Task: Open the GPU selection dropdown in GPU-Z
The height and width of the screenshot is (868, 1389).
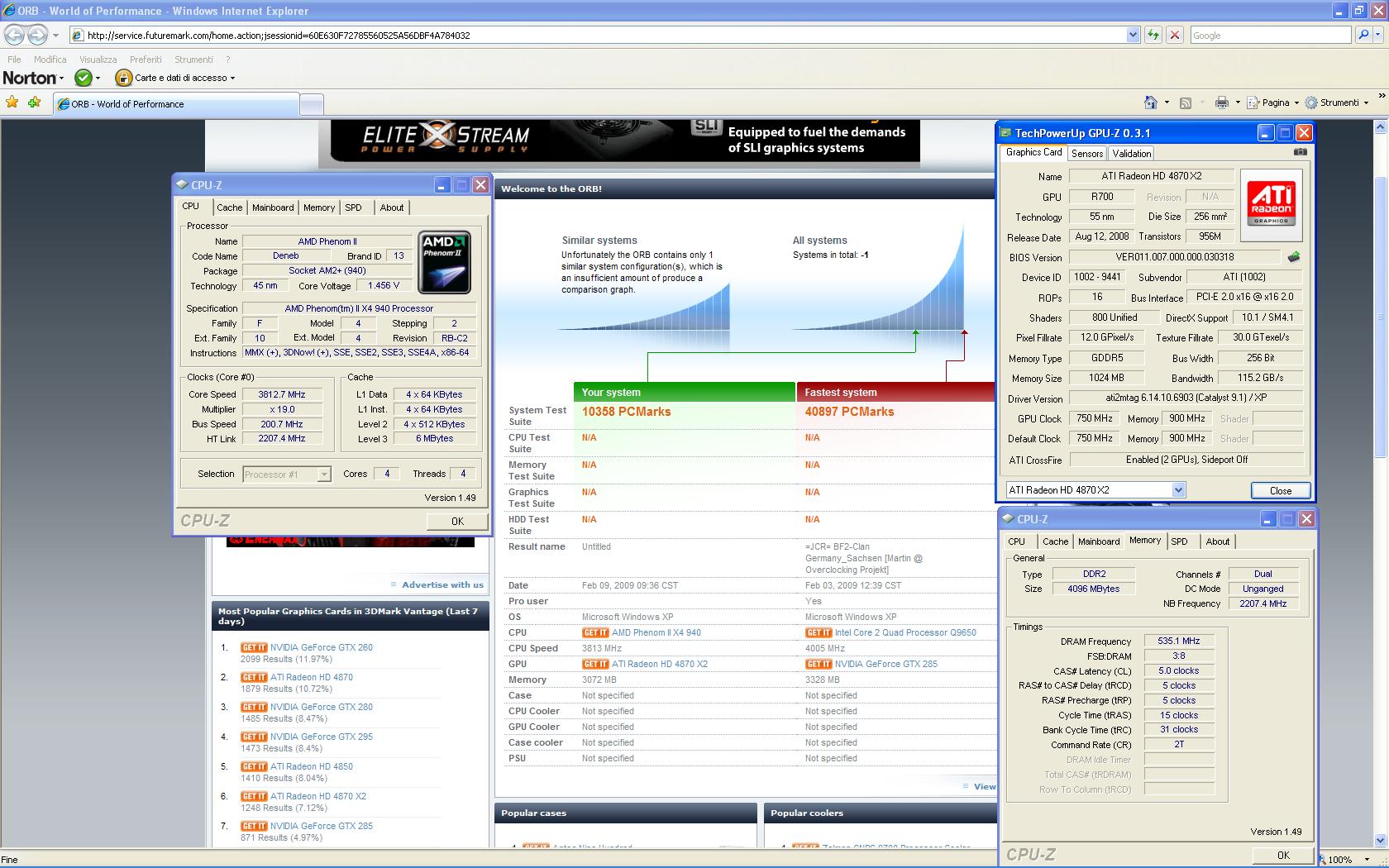Action: point(1178,490)
